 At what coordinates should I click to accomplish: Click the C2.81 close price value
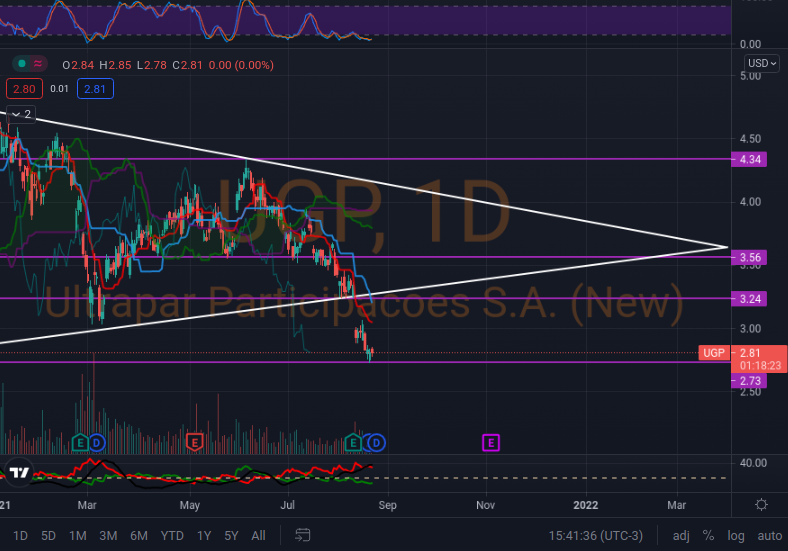click(x=187, y=65)
